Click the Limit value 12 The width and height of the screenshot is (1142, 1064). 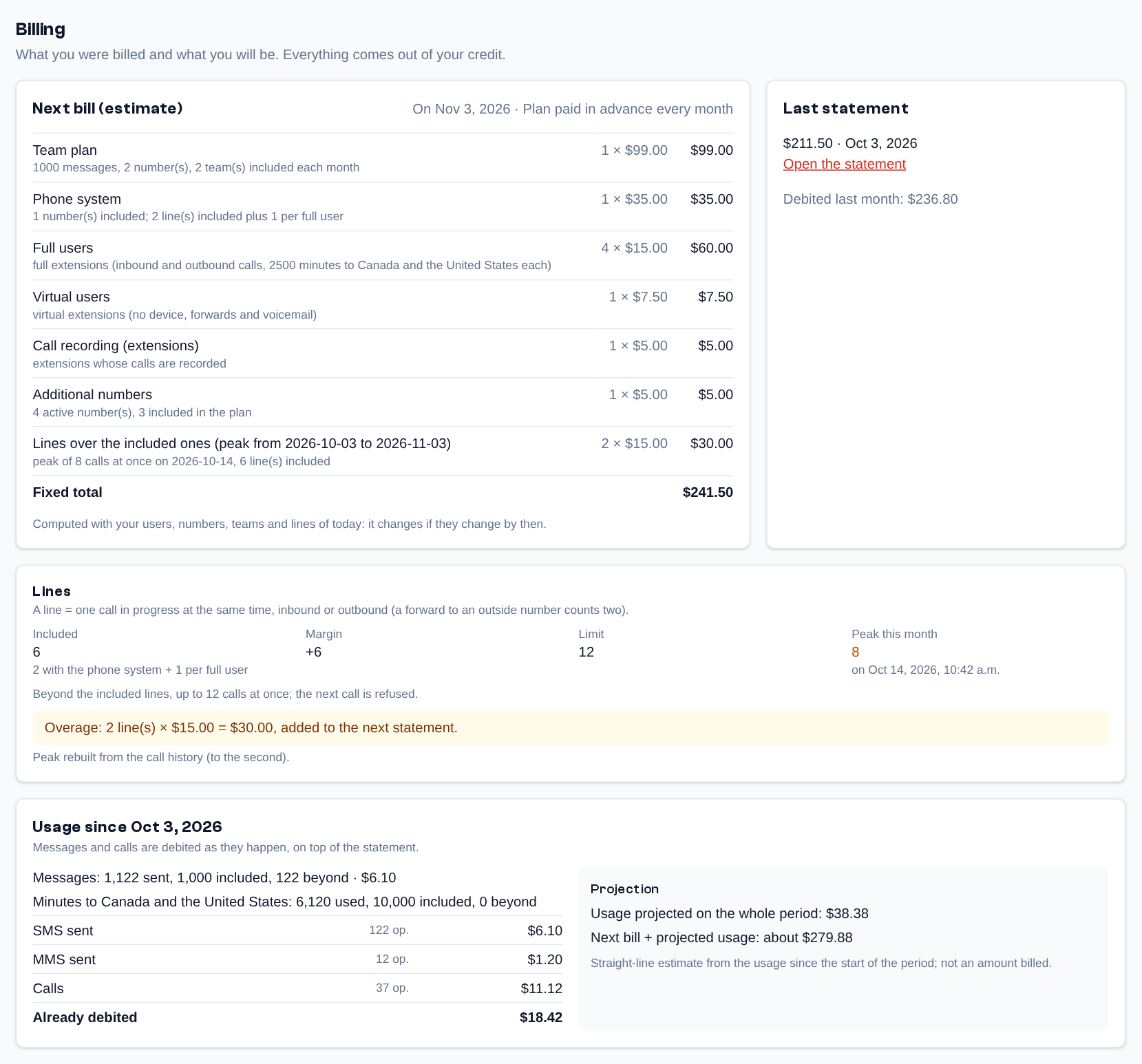[586, 652]
